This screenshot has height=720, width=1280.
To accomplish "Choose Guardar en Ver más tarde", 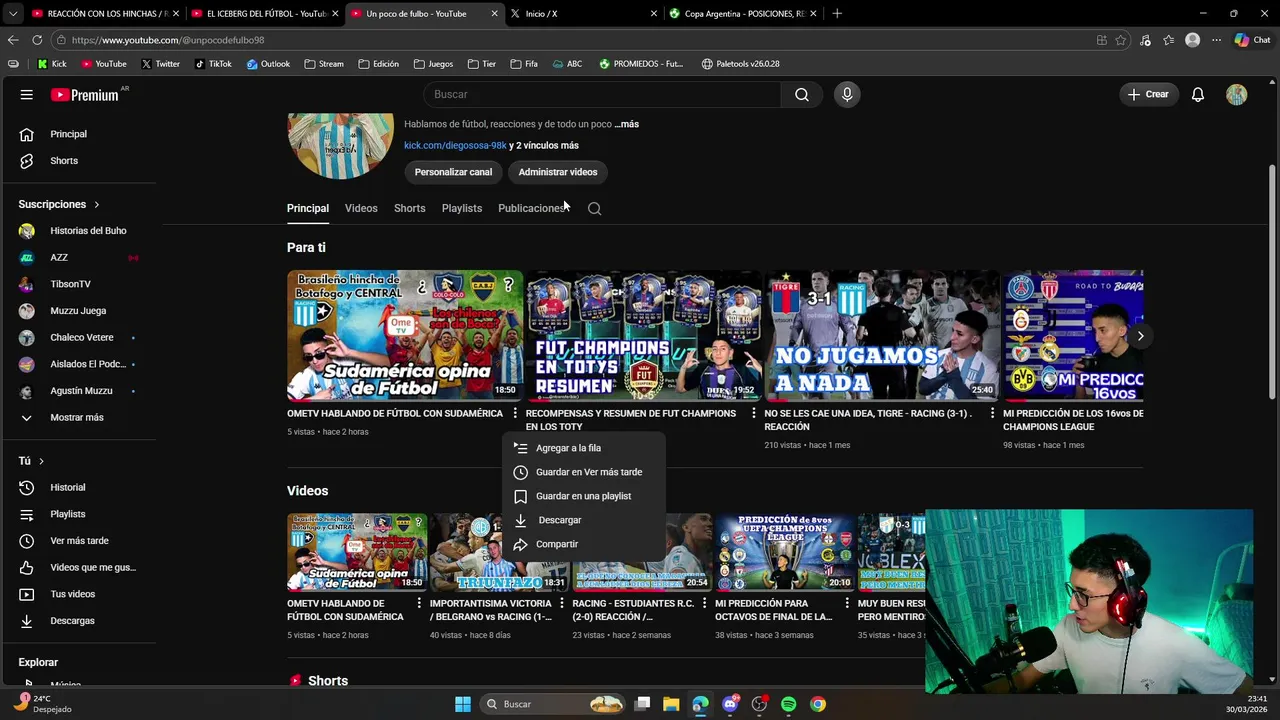I will 583,472.
